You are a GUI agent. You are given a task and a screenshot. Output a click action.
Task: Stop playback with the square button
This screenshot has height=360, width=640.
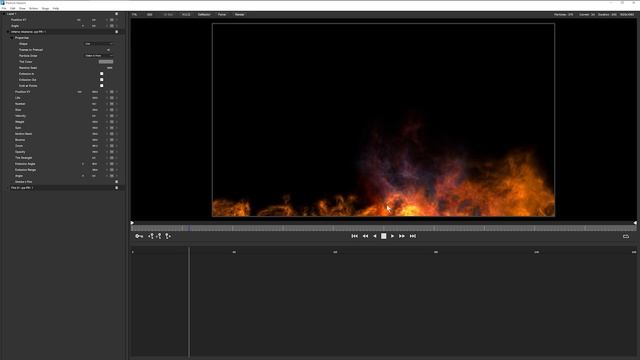coord(384,236)
